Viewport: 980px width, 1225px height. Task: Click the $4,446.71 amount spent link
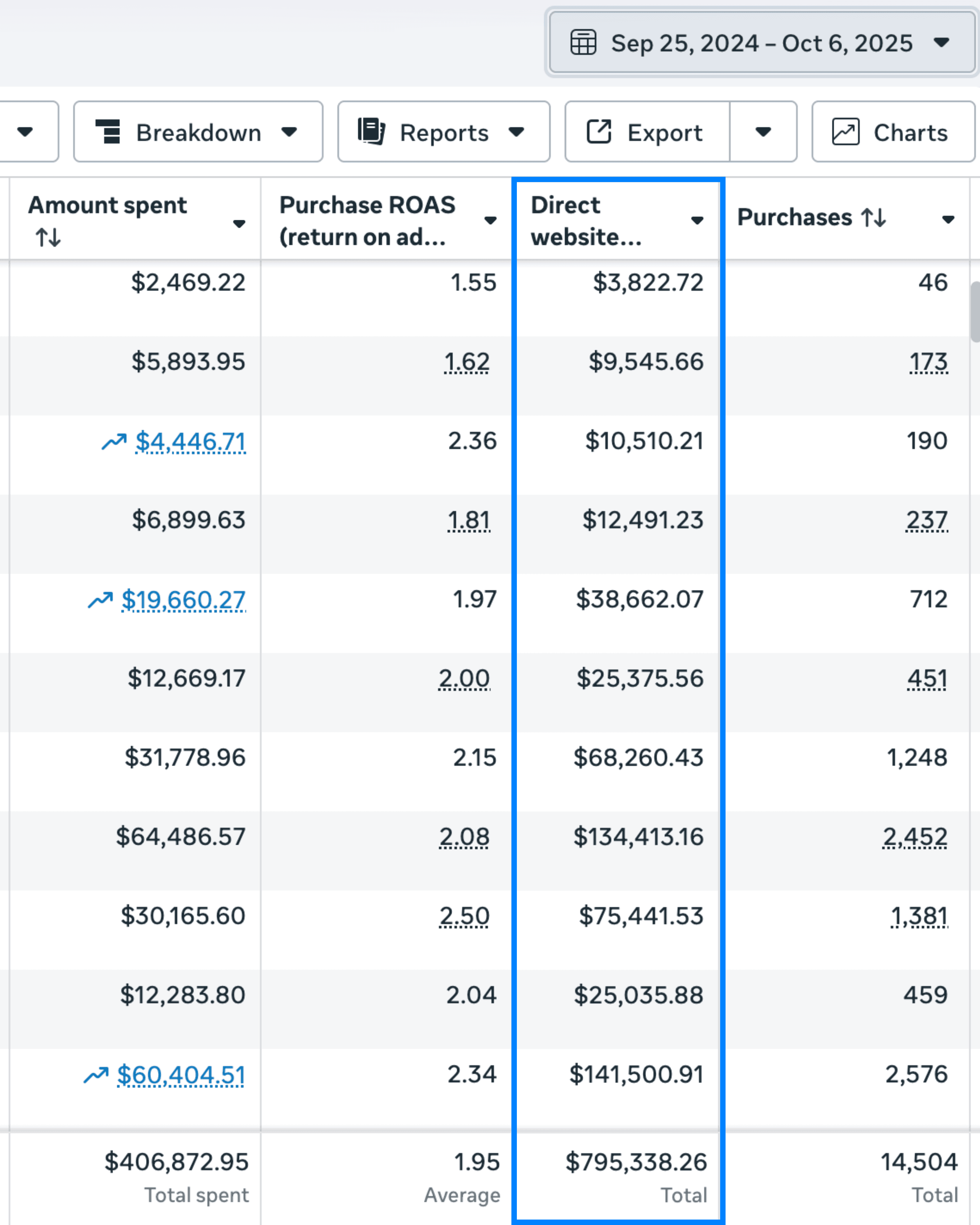pos(190,441)
